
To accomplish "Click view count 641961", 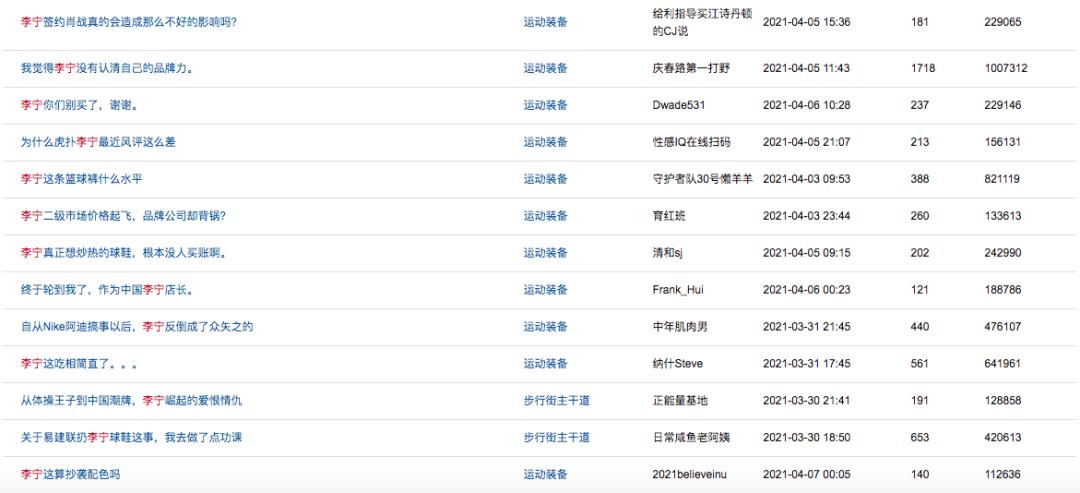I will (1003, 364).
